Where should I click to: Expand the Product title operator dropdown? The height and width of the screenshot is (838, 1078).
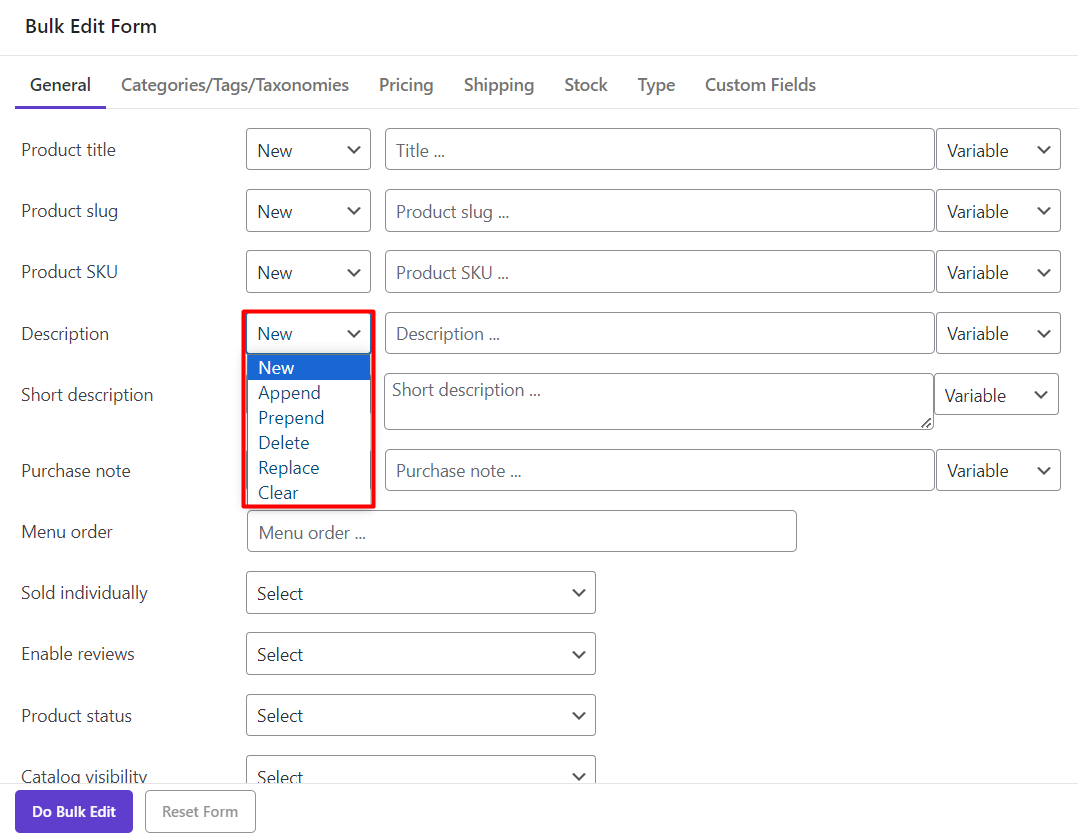point(308,150)
